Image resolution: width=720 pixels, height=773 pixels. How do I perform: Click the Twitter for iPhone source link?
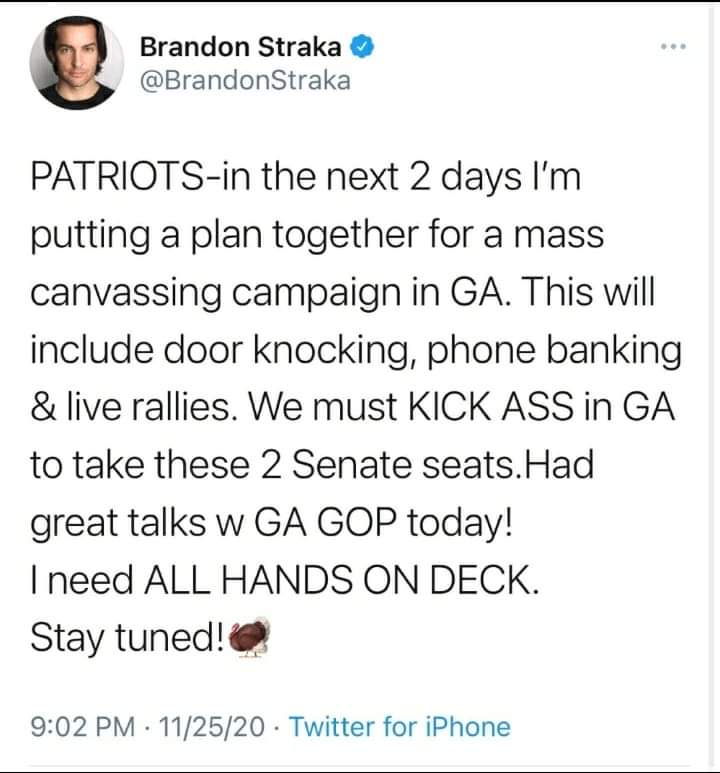tap(399, 727)
